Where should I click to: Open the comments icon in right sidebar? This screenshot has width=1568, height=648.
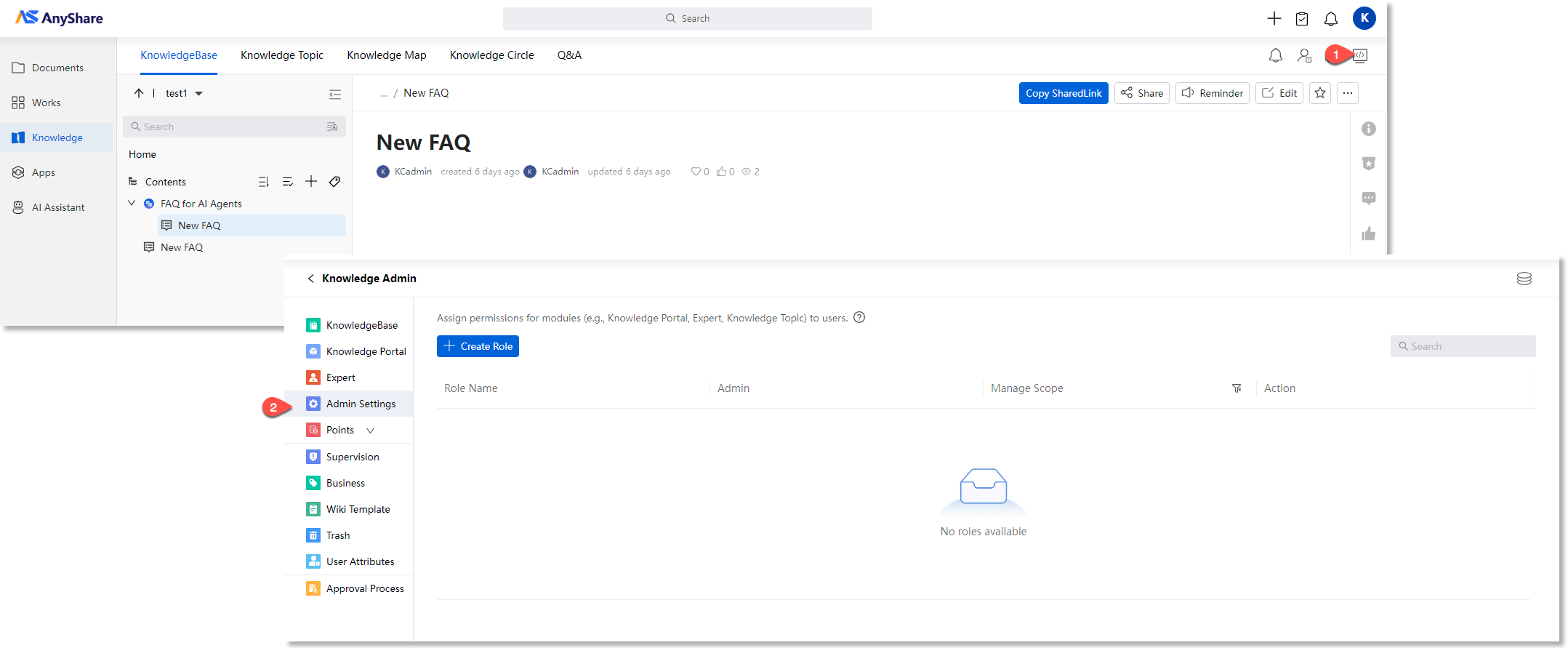(1368, 199)
